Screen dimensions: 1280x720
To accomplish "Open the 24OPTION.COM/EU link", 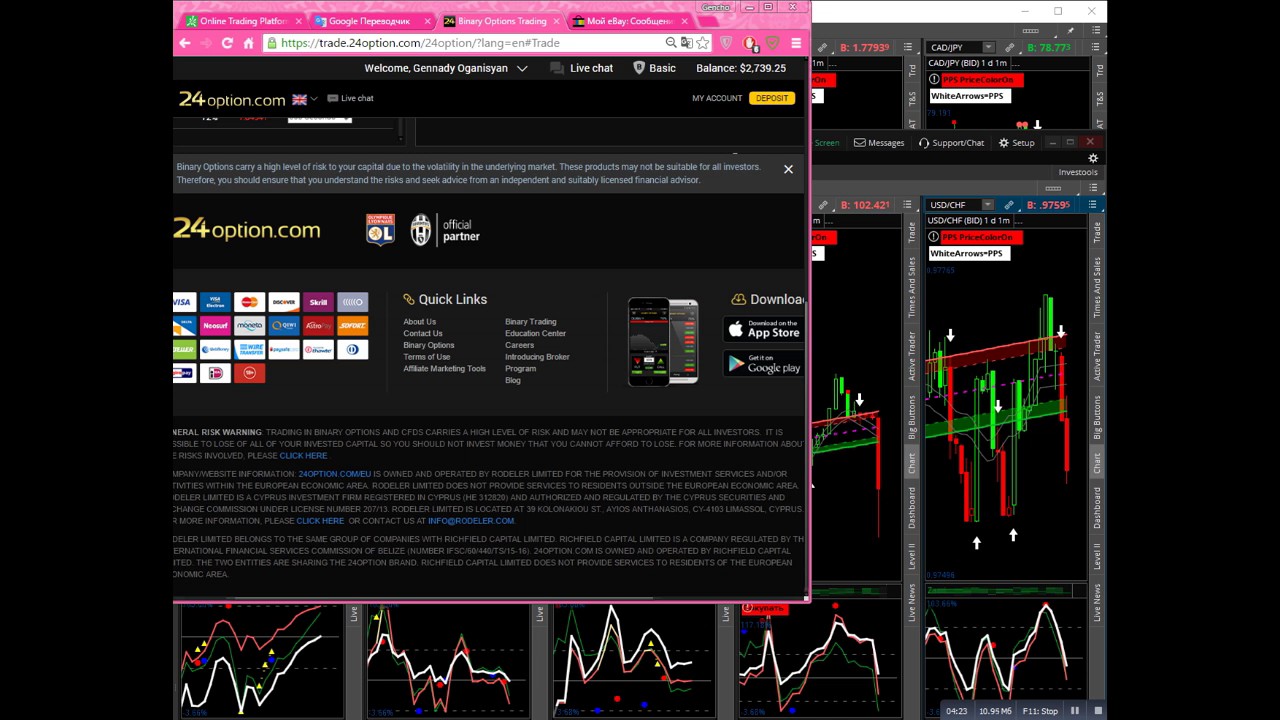I will pyautogui.click(x=334, y=474).
